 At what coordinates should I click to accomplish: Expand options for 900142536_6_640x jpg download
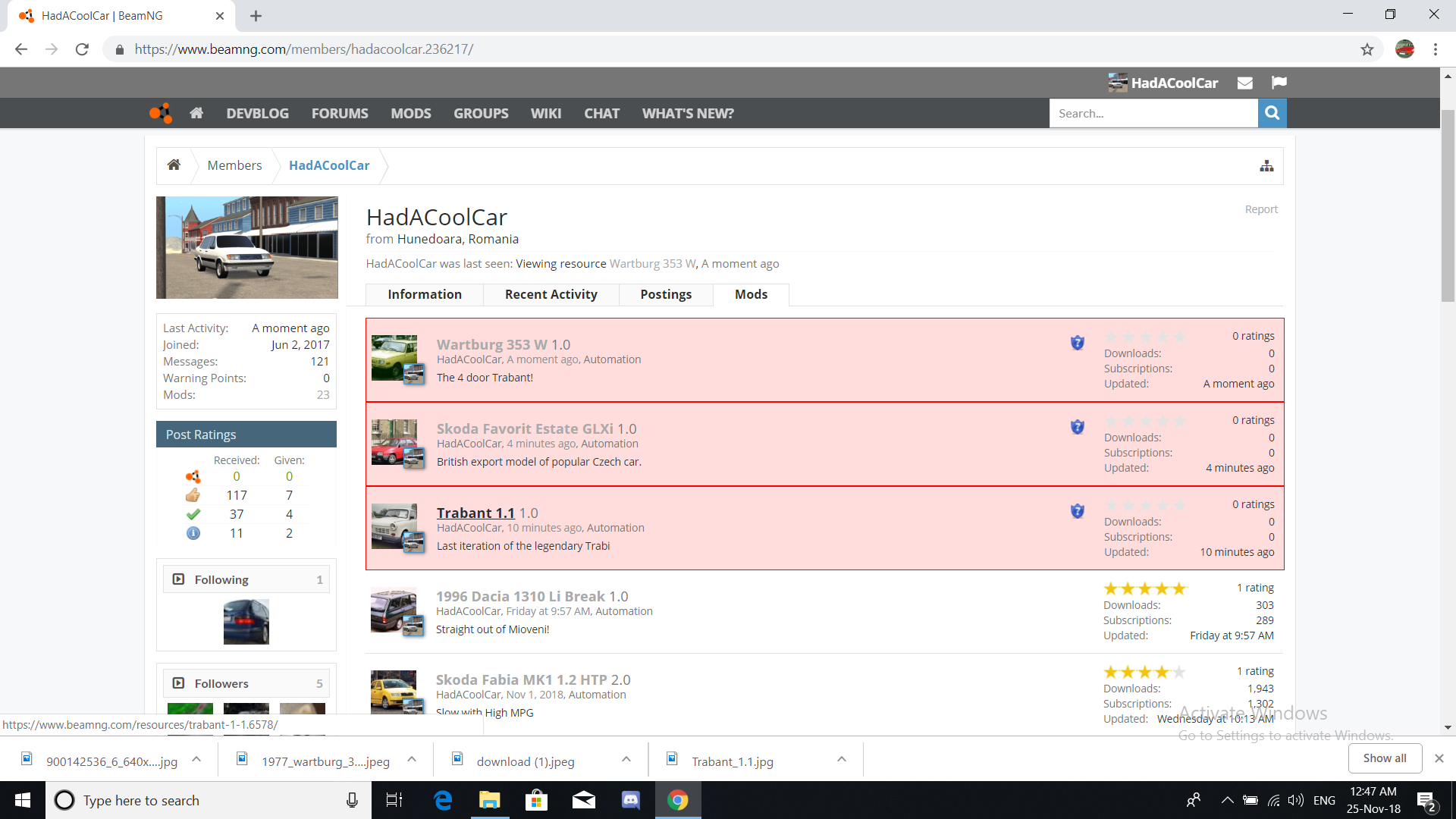tap(196, 759)
